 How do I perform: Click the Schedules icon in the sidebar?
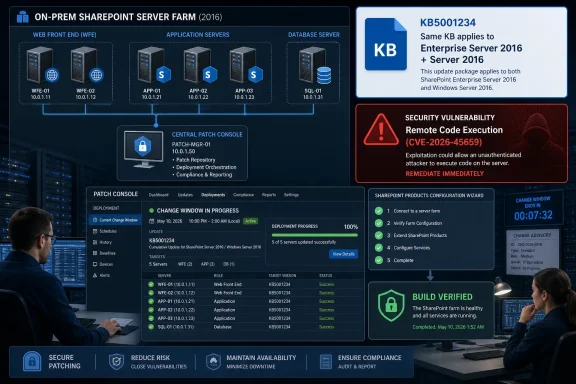click(x=95, y=231)
